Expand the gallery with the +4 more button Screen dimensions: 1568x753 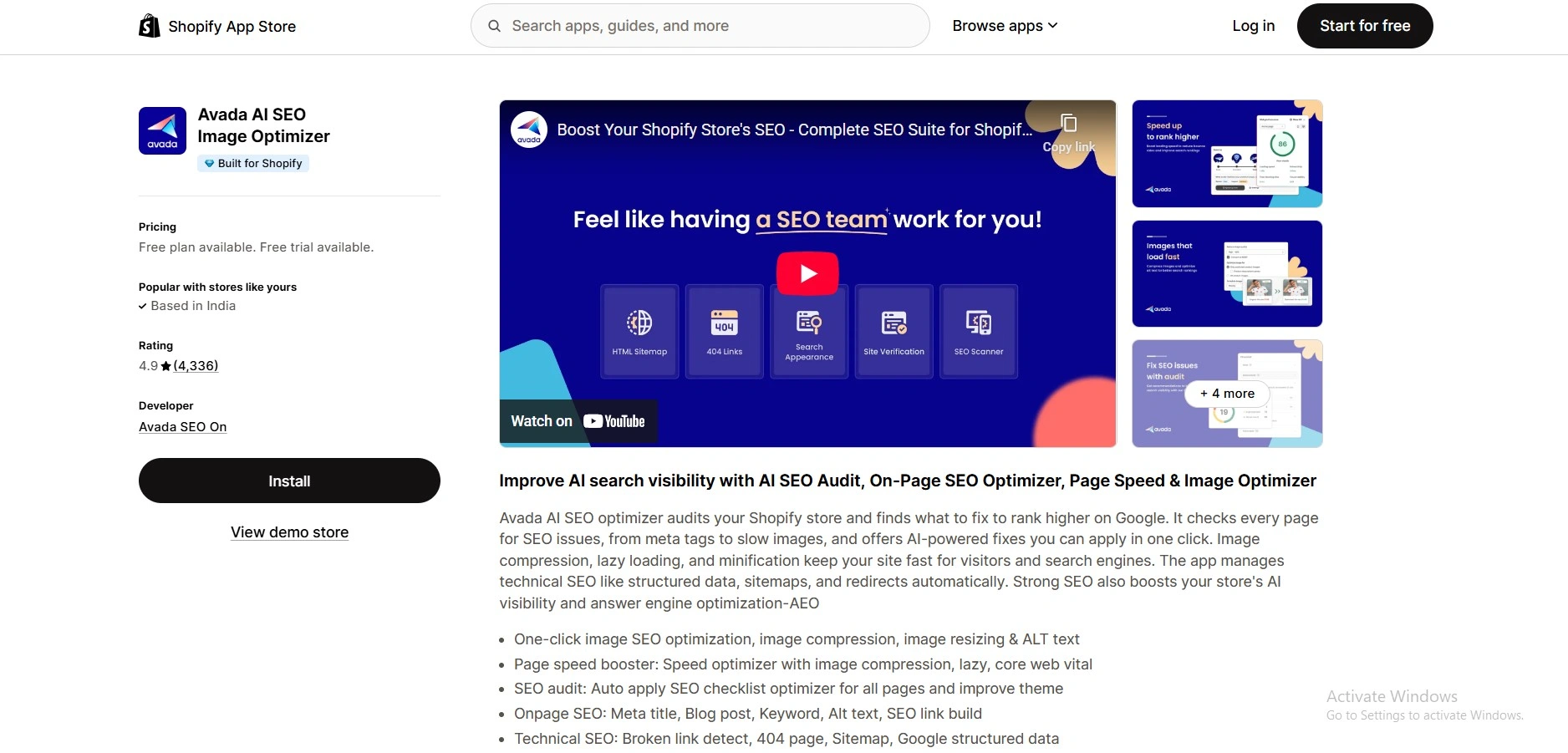(1226, 393)
